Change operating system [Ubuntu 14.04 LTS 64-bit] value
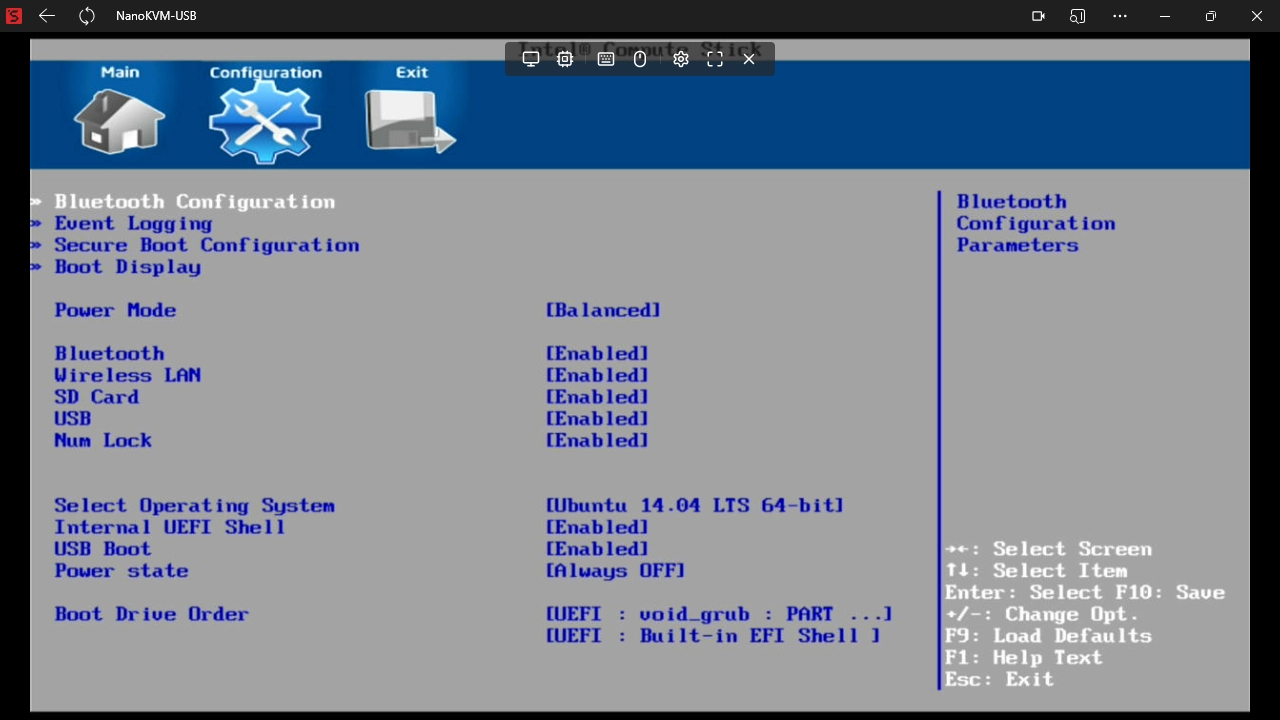Viewport: 1280px width, 720px height. coord(695,506)
